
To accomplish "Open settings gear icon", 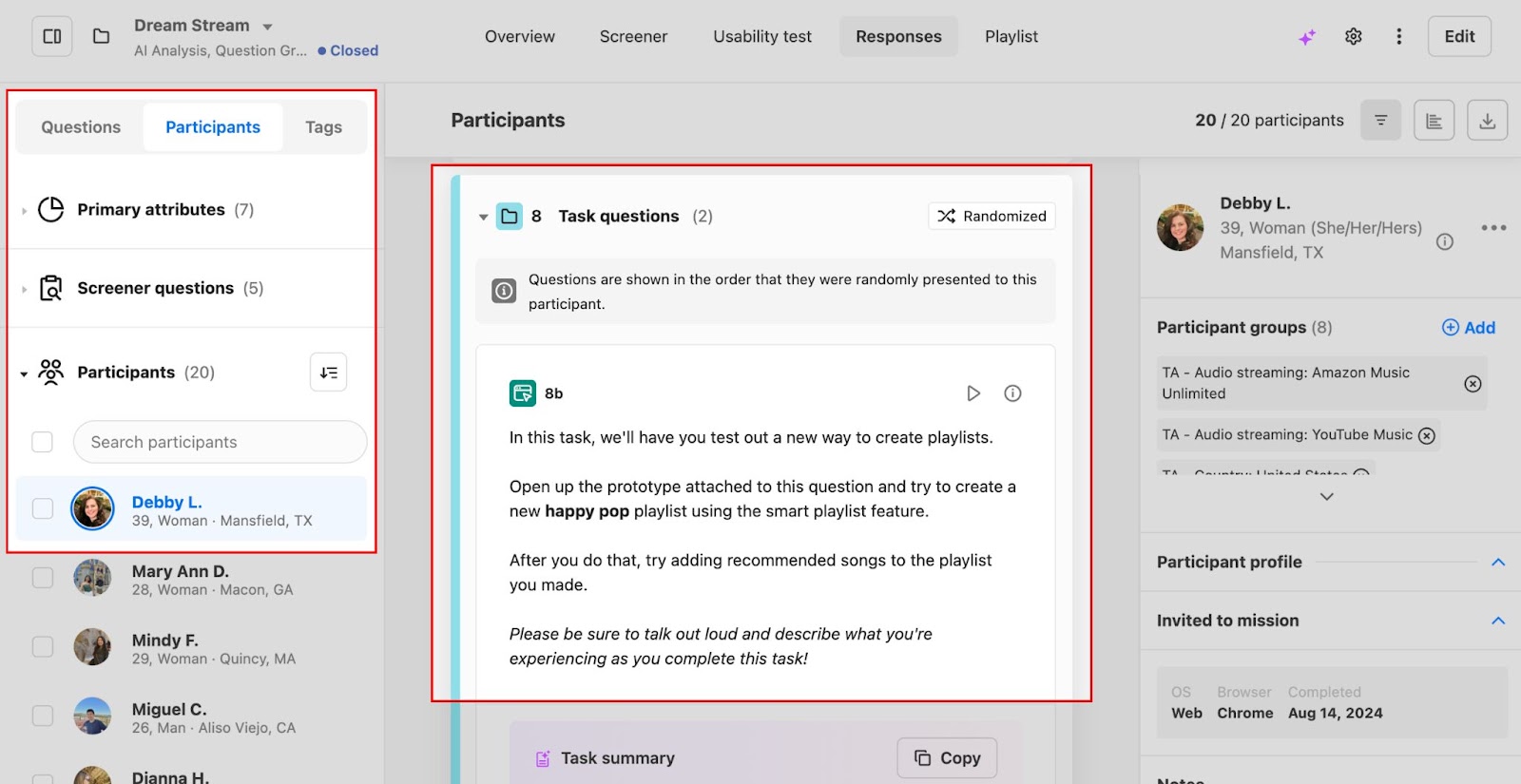I will (x=1354, y=37).
